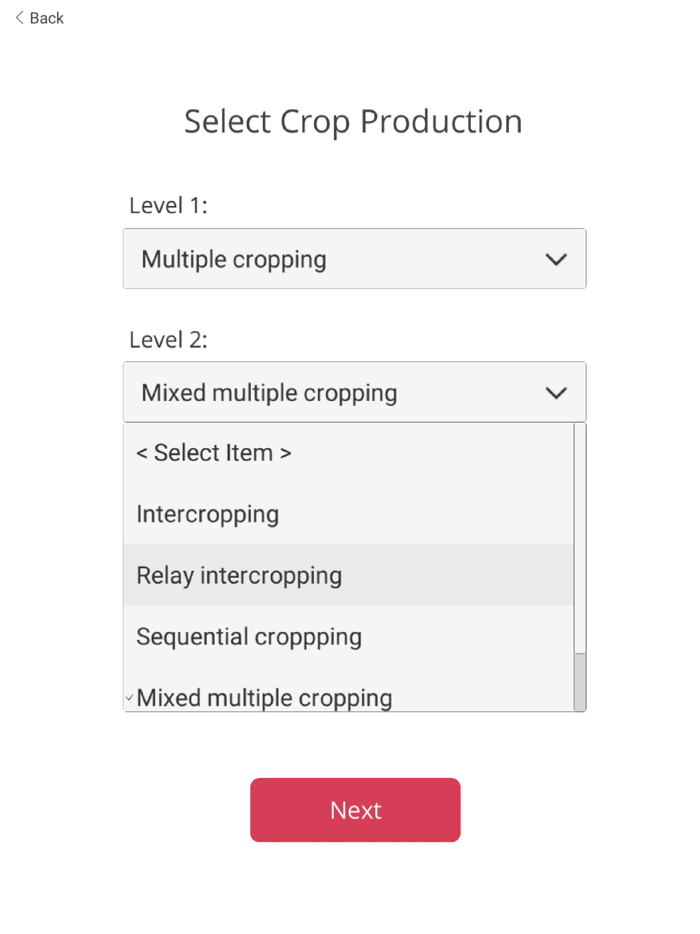
Task: Go Back to the previous screen
Action: (38, 17)
